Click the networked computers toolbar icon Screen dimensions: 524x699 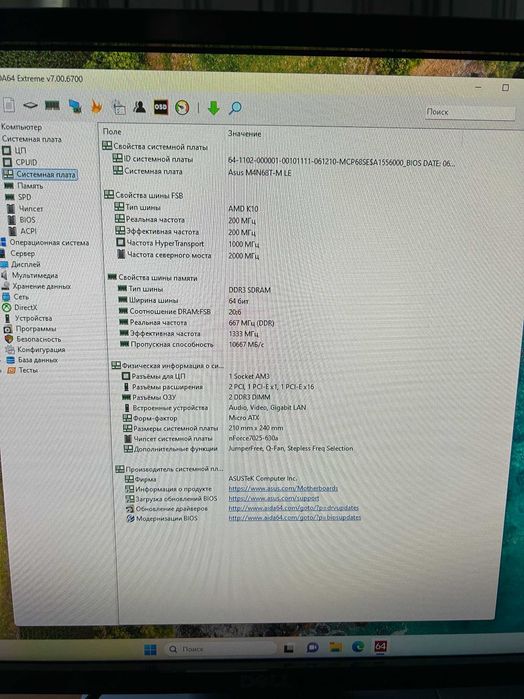click(x=75, y=107)
